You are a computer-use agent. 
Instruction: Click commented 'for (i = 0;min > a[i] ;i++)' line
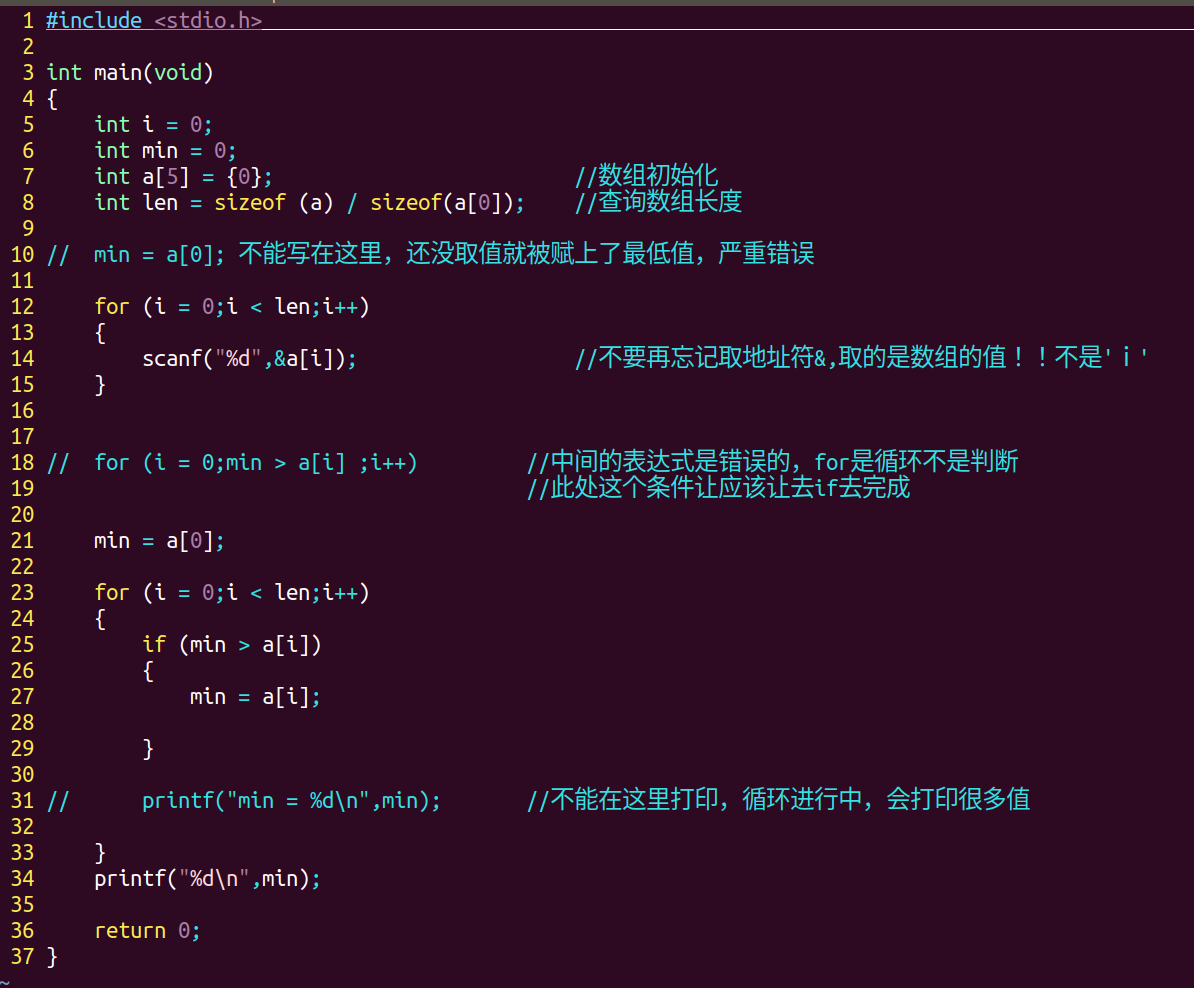(x=255, y=462)
